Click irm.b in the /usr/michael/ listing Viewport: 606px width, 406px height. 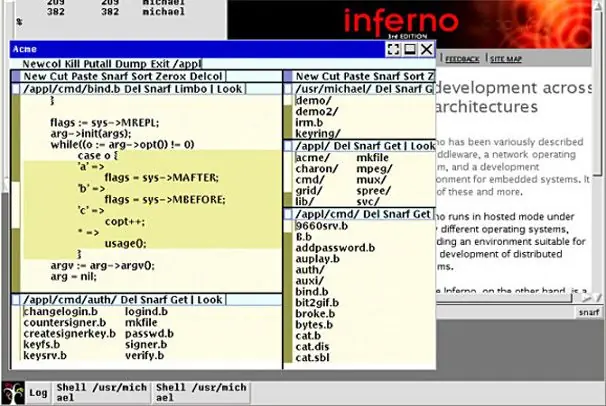[309, 122]
